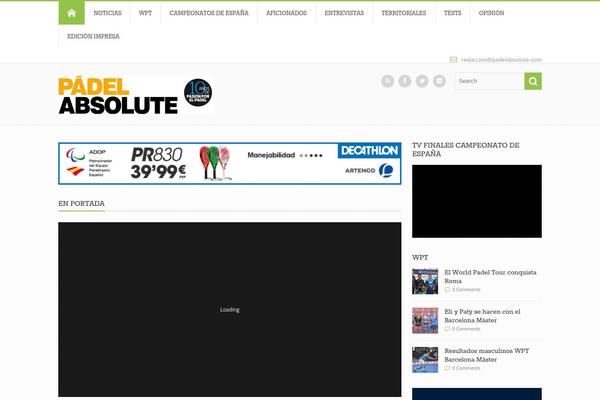Go to the home page via house icon
This screenshot has height=400, width=600.
point(71,13)
